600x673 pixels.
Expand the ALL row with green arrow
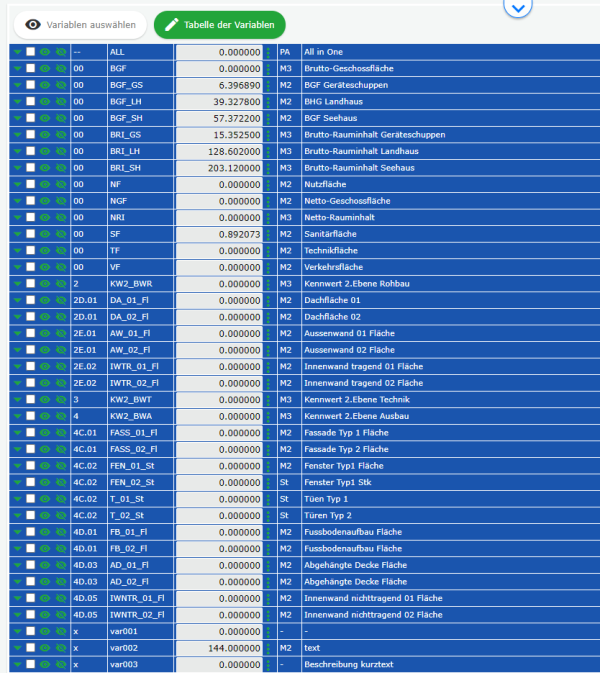coord(17,52)
